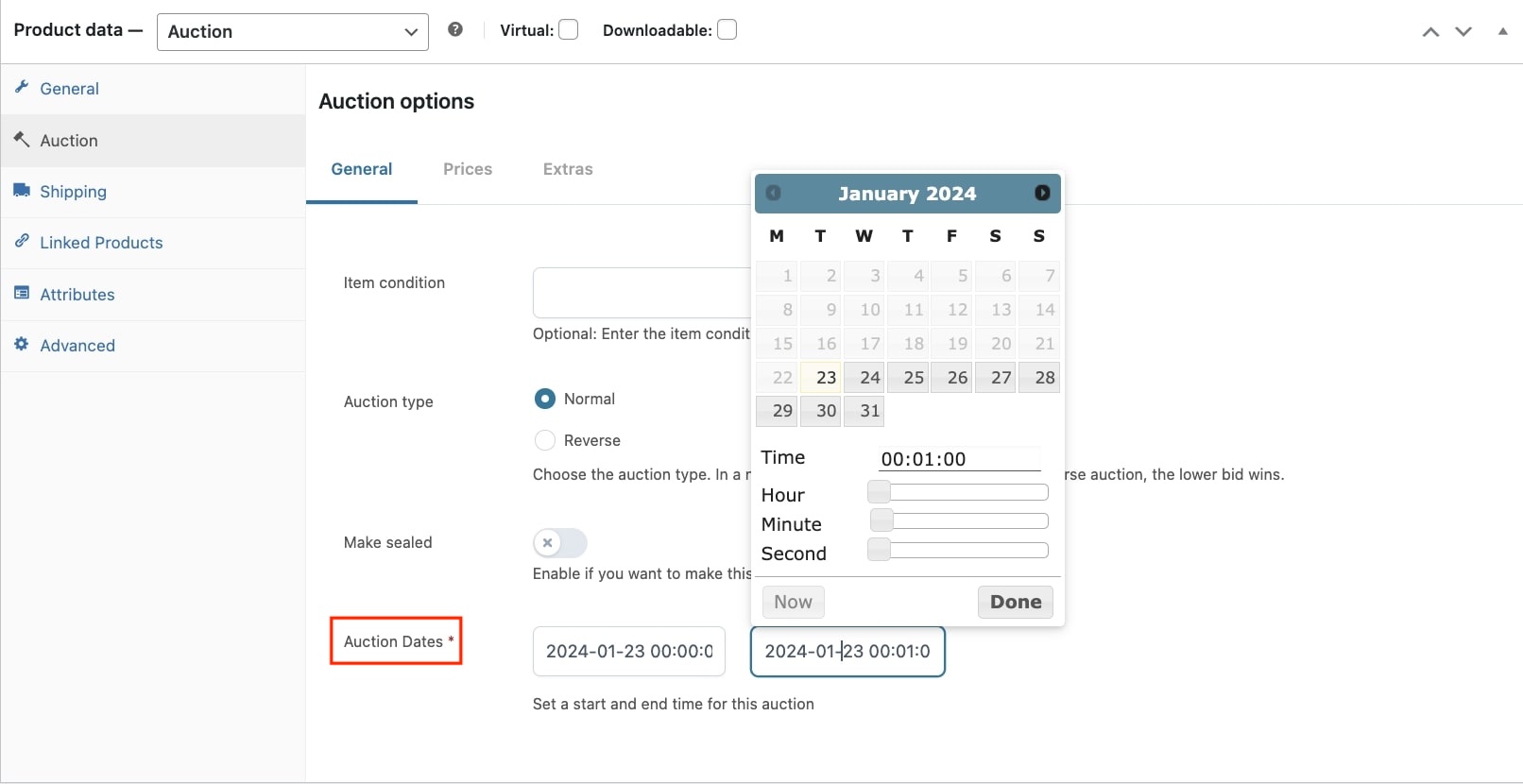Select the Reverse auction type
The width and height of the screenshot is (1523, 784).
coord(545,440)
